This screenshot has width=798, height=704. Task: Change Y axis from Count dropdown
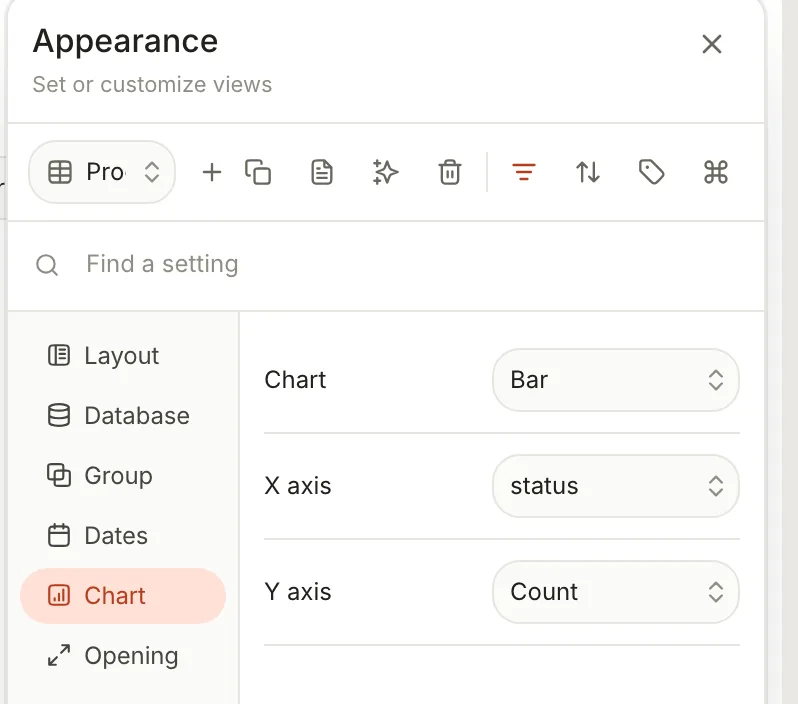click(616, 592)
